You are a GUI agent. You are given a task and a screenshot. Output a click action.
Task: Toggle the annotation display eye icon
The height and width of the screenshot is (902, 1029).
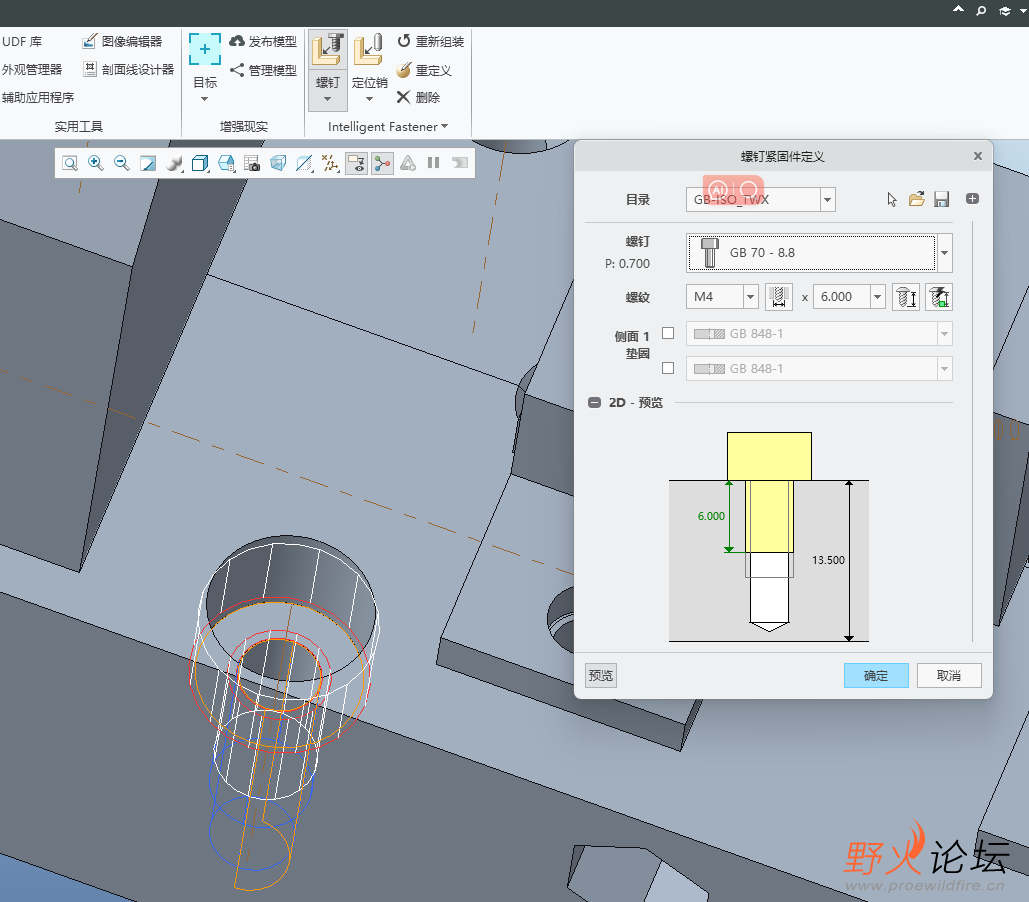click(x=356, y=163)
